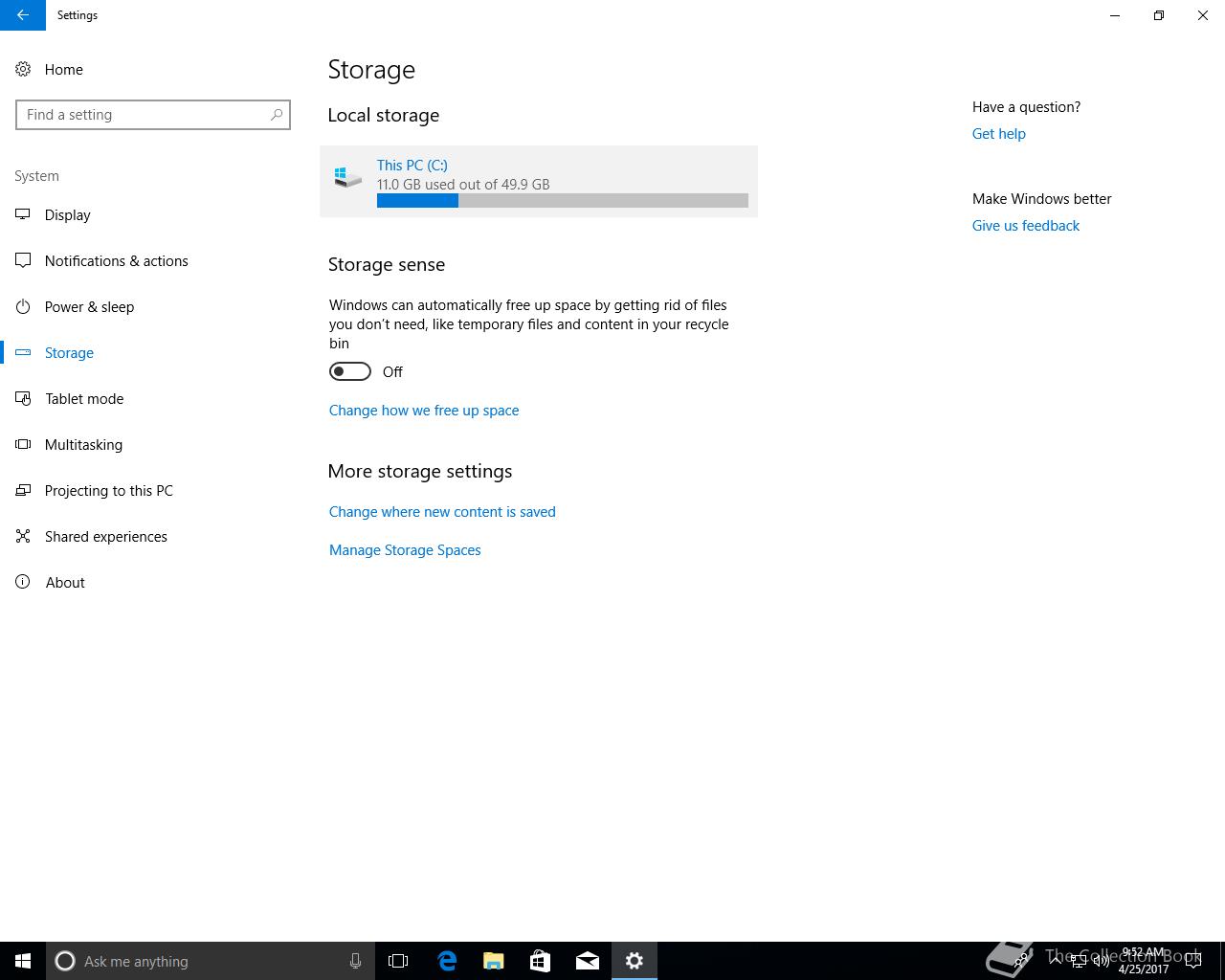Click Change how we free up space

pyautogui.click(x=424, y=410)
